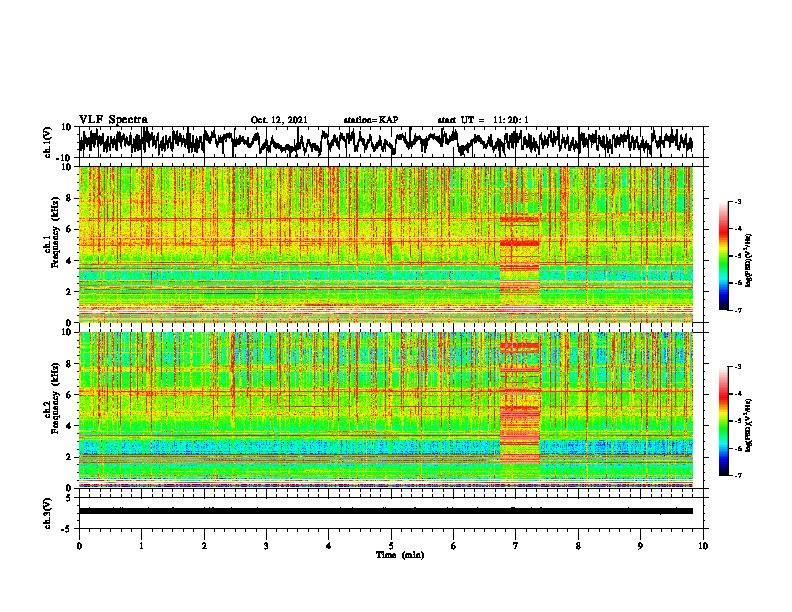792x612 pixels.
Task: Click time axis tick label "6" at the bottom
Action: coord(454,546)
